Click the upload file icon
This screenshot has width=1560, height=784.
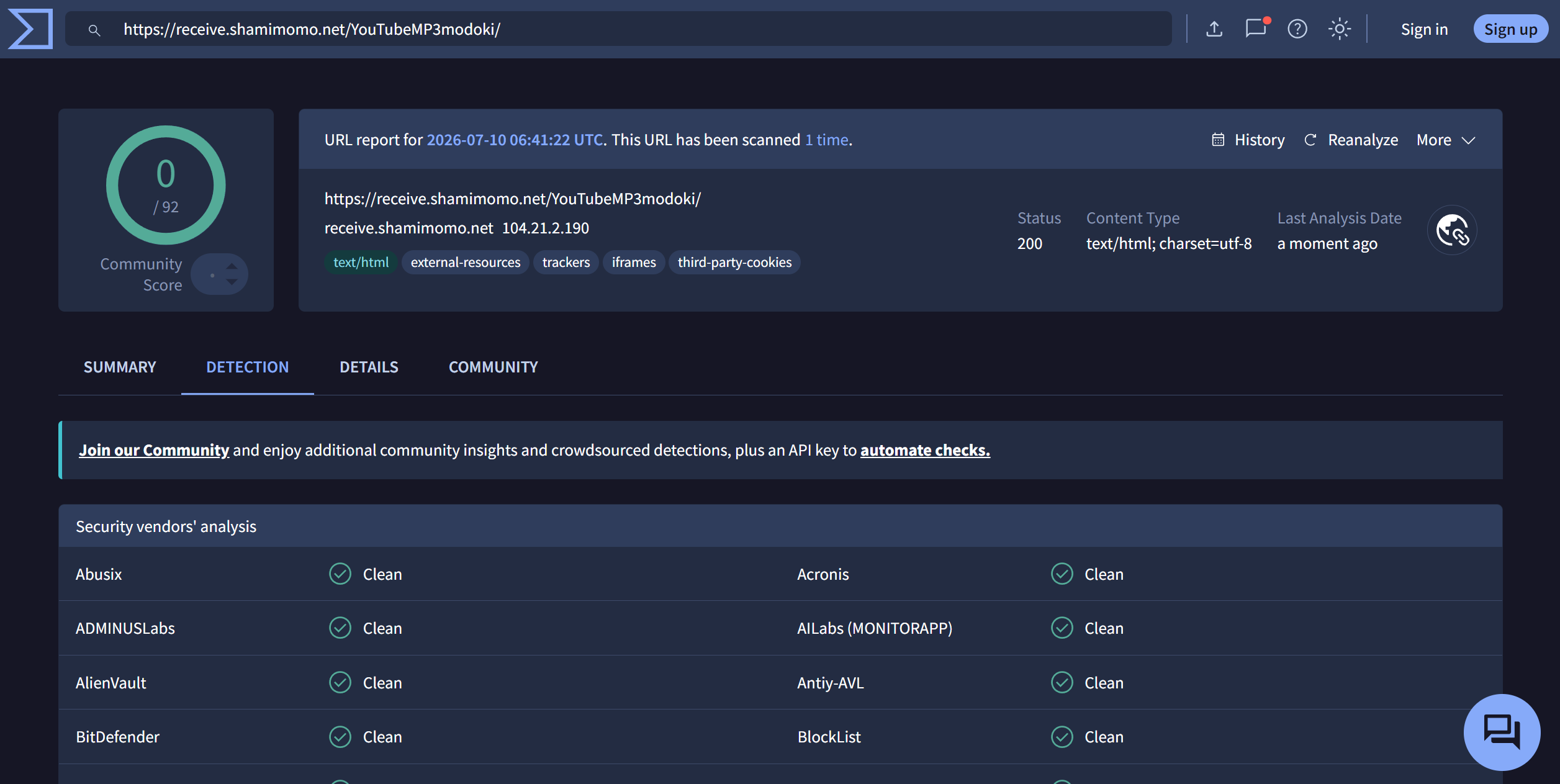pos(1214,29)
